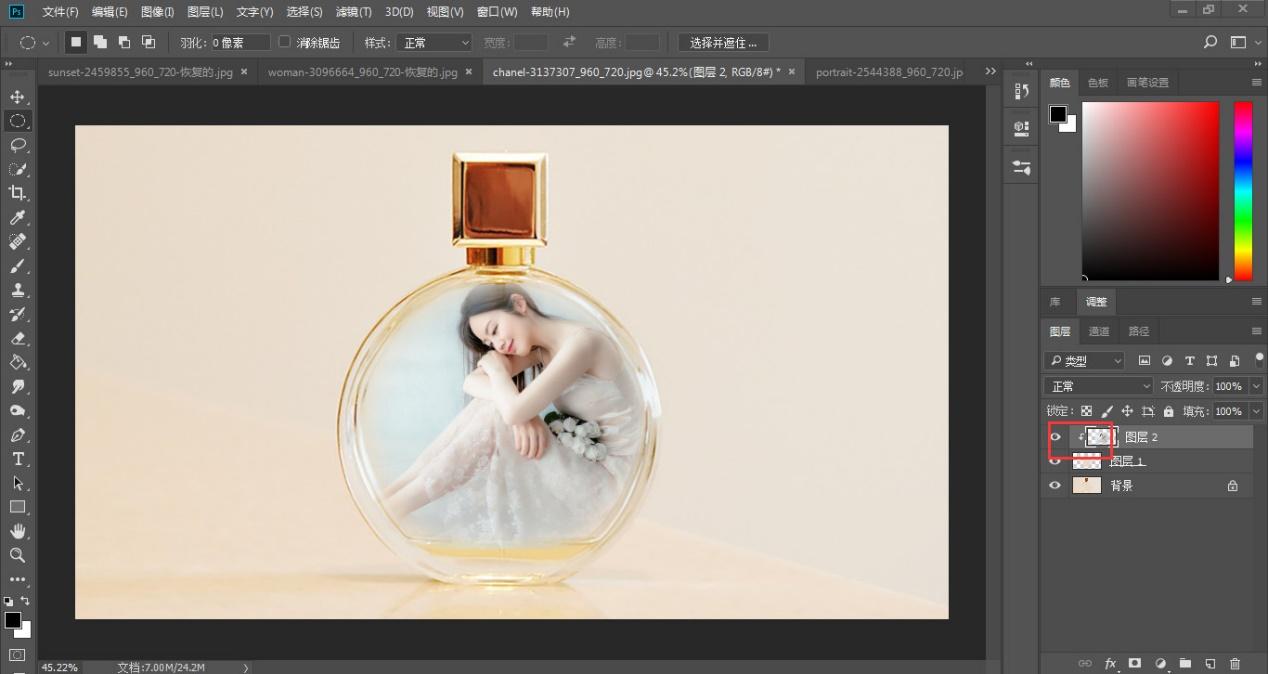Open the Layers panel flyout menu

(x=1257, y=331)
